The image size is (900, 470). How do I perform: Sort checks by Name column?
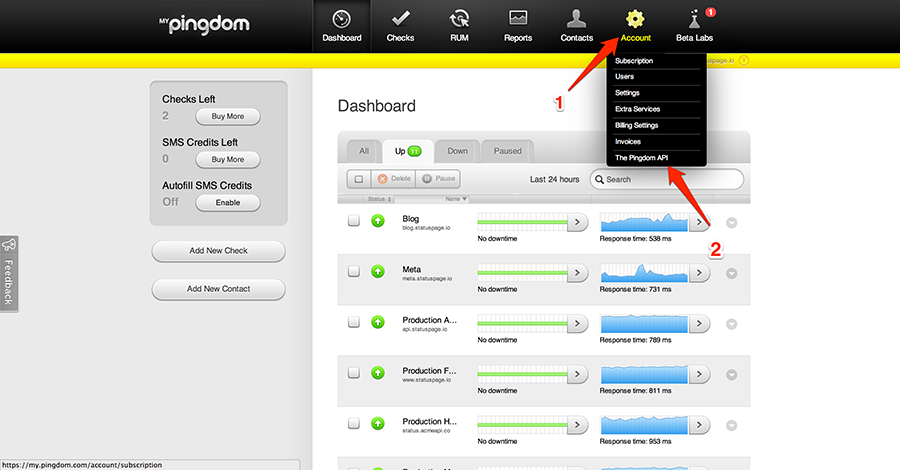[x=456, y=199]
